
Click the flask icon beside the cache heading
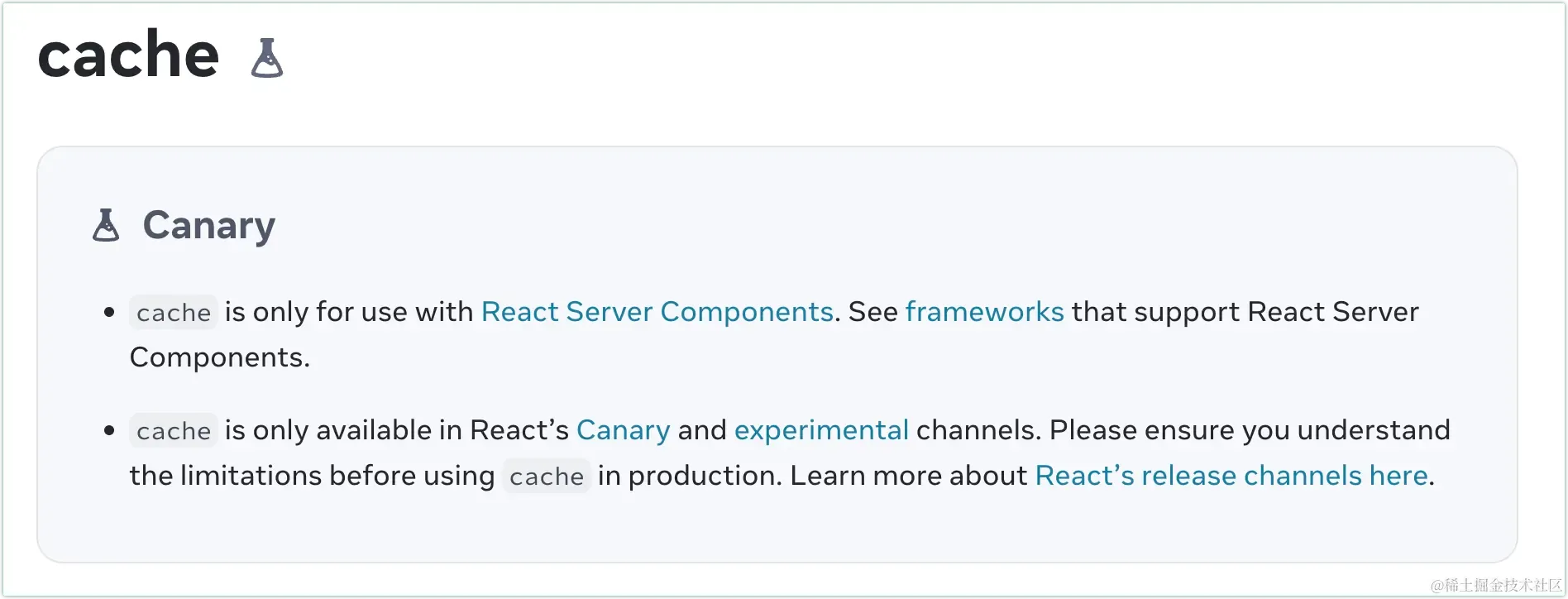267,58
